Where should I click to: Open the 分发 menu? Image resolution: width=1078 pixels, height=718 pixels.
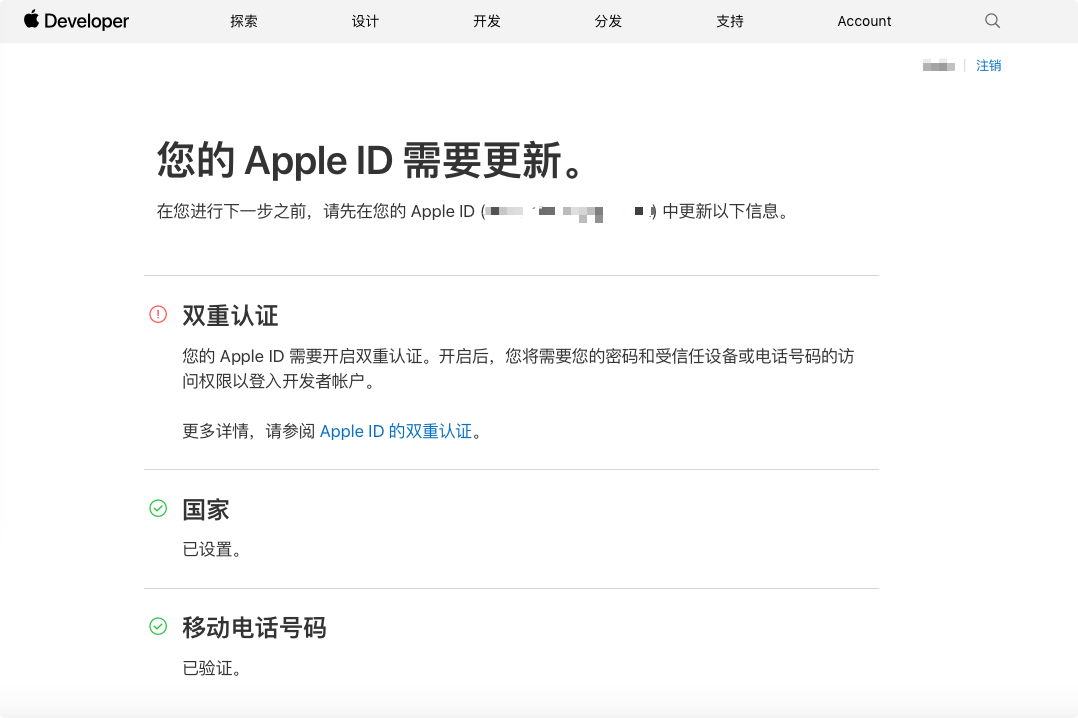click(608, 21)
